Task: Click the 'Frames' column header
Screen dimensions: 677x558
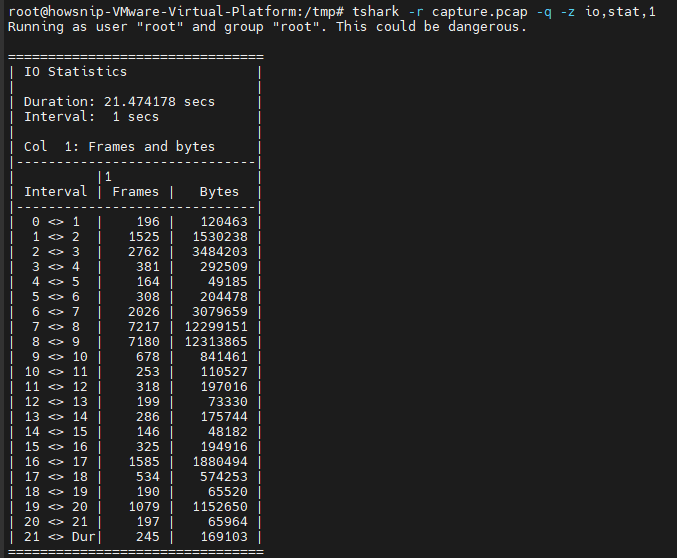Action: point(136,192)
